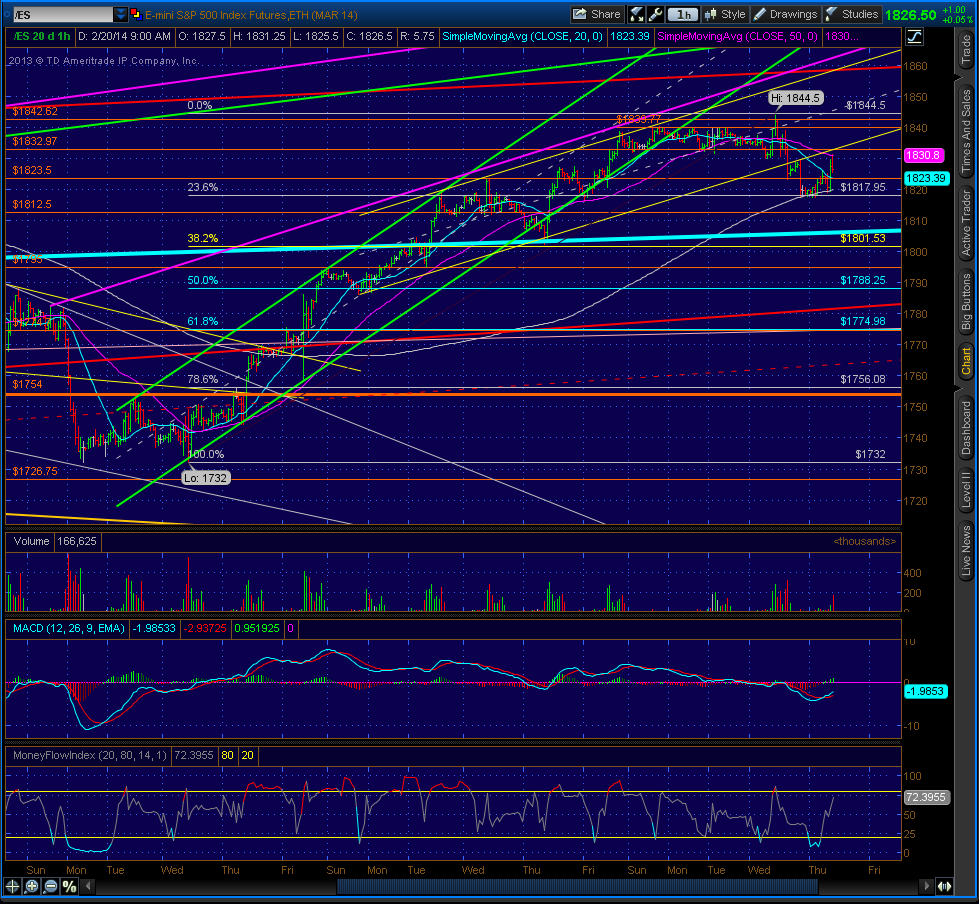The image size is (979, 904).
Task: Click the Volume study label
Action: coord(31,542)
